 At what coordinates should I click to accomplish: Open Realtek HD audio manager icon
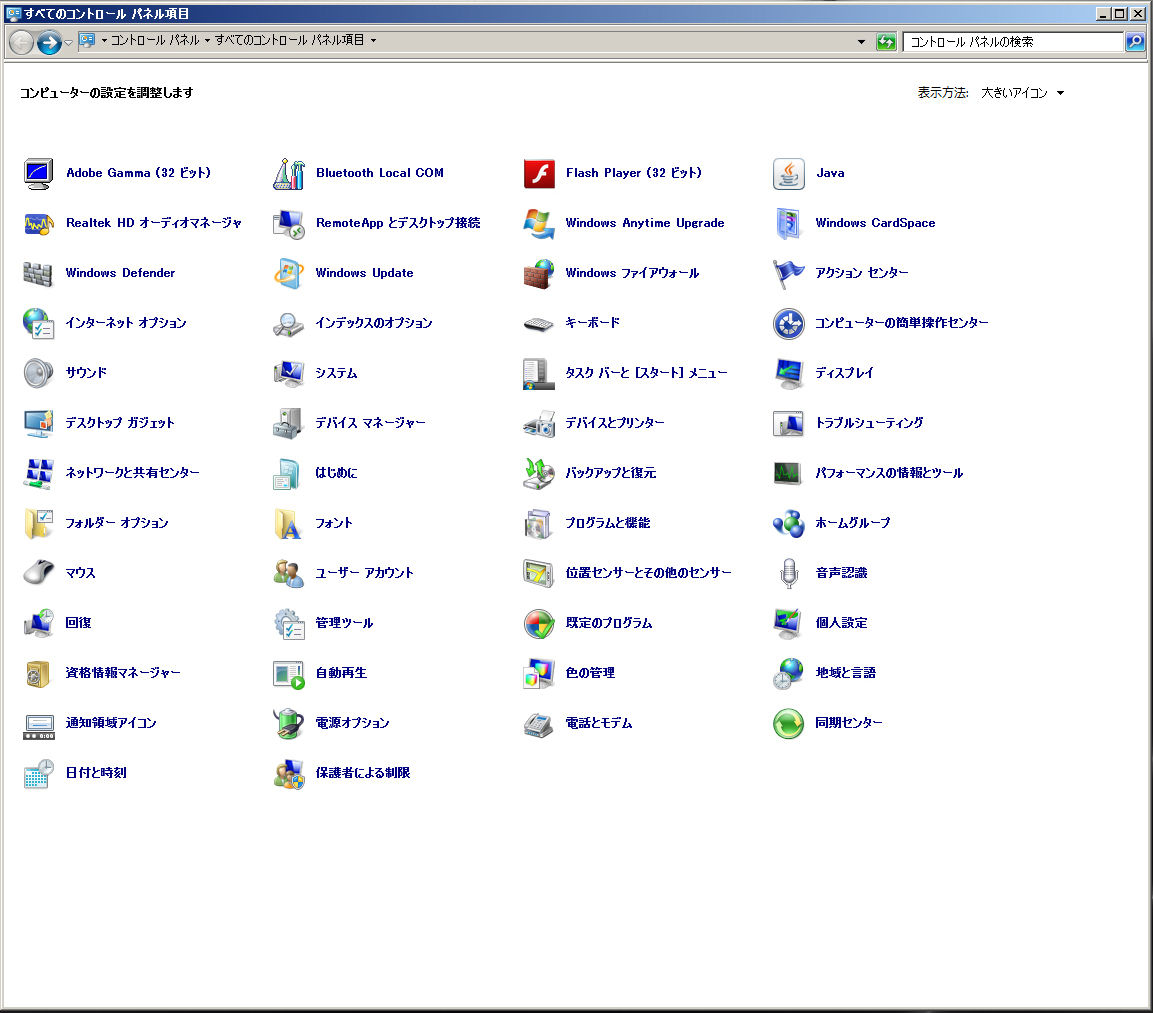point(38,223)
